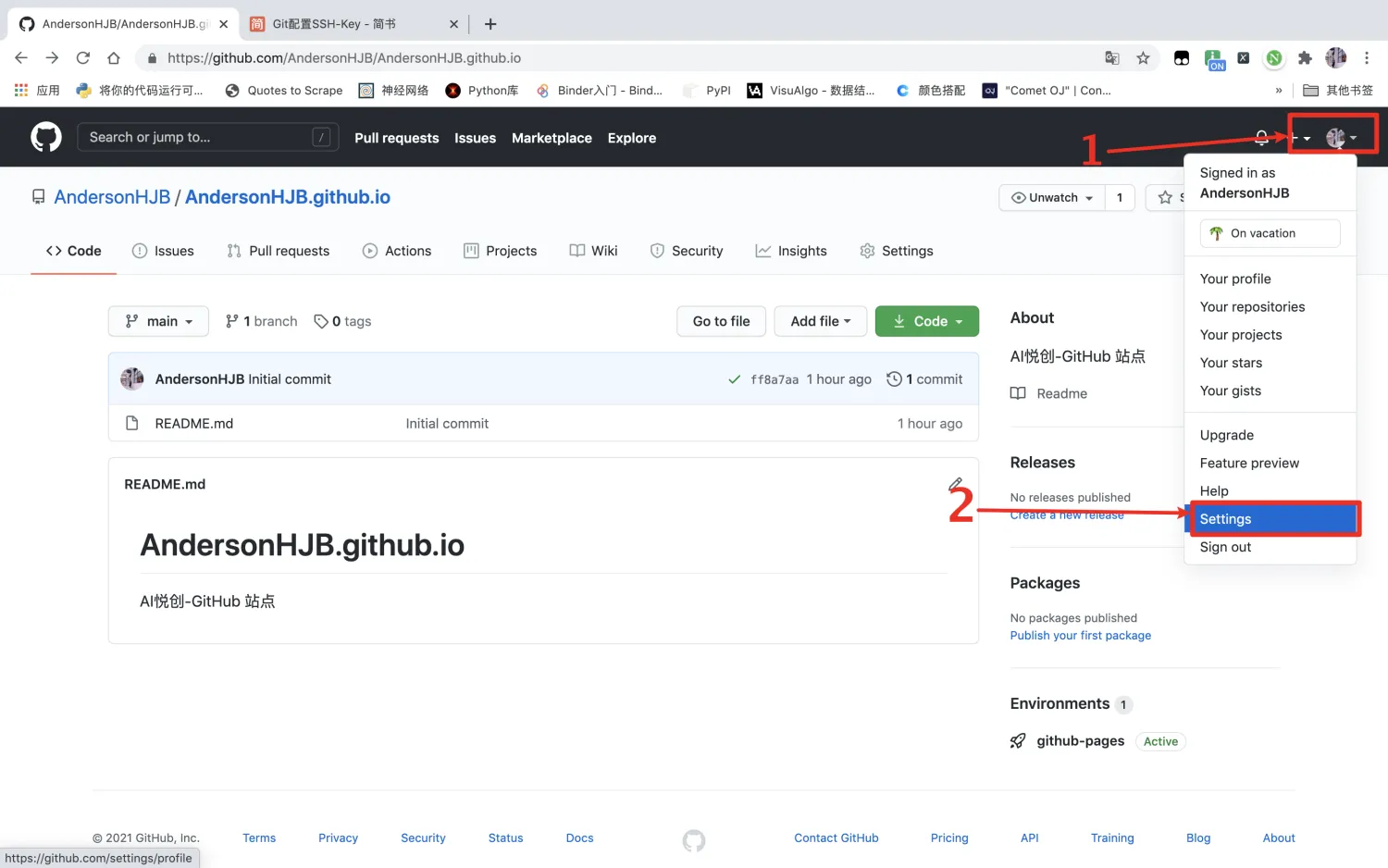Click the footer GitHub mark icon
The height and width of the screenshot is (868, 1388).
[x=694, y=840]
